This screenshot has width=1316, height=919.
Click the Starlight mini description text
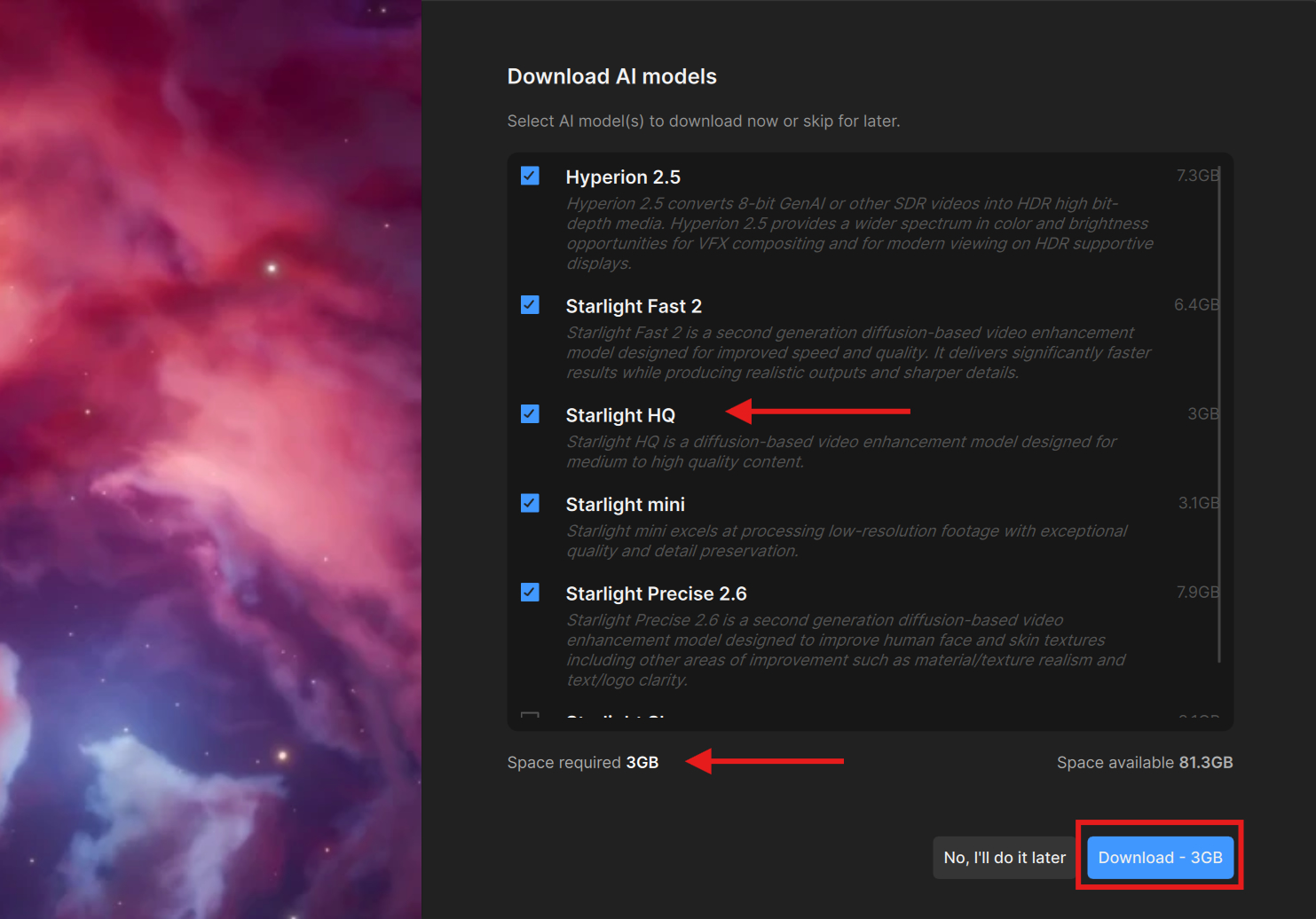coord(847,540)
